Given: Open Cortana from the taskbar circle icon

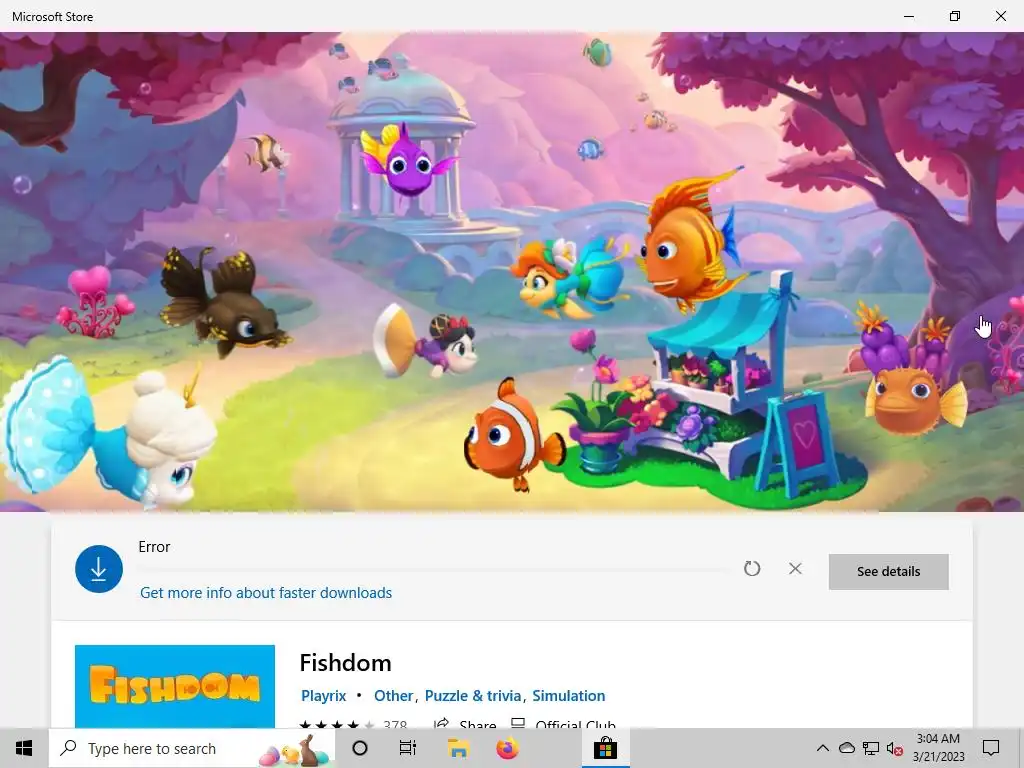Looking at the screenshot, I should (359, 748).
